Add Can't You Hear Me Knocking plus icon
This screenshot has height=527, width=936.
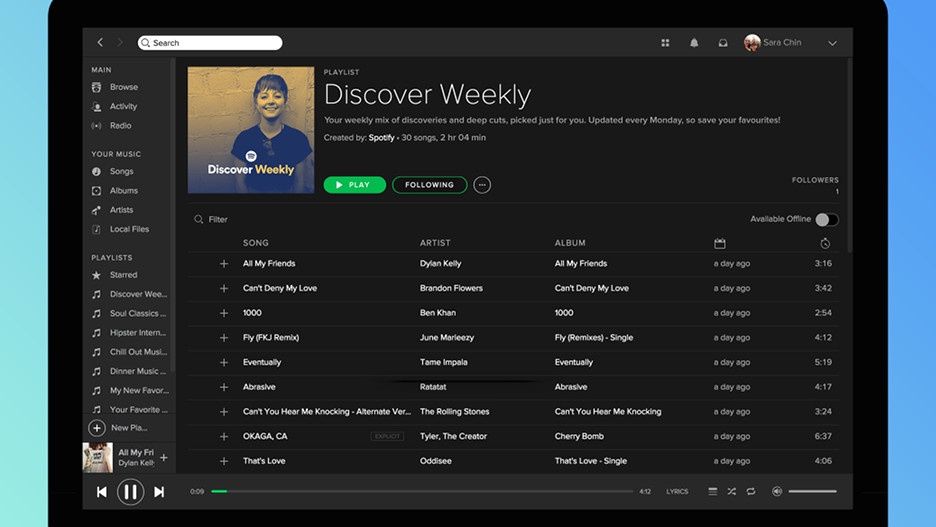(224, 412)
